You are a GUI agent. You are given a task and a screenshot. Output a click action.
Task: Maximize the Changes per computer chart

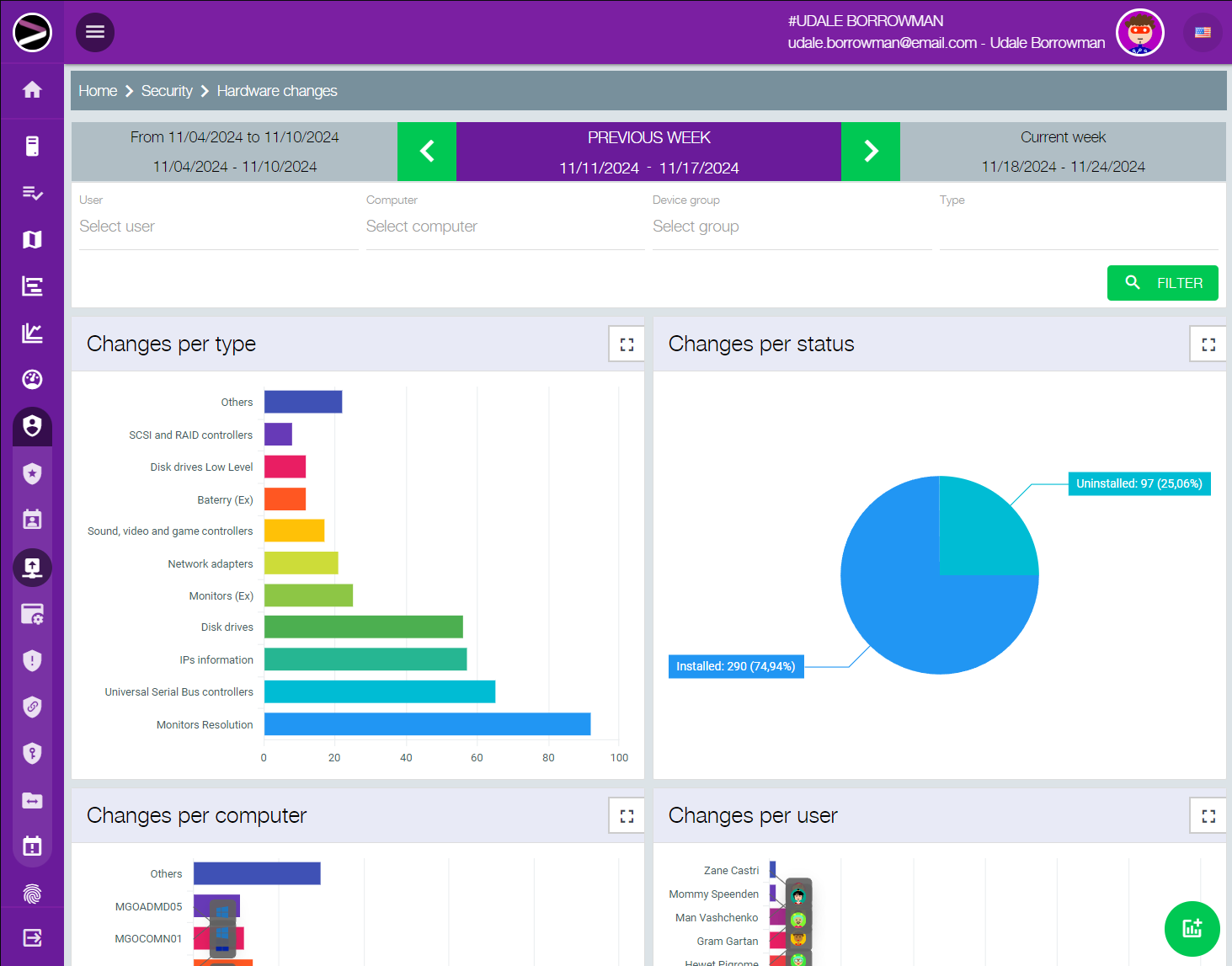point(627,816)
